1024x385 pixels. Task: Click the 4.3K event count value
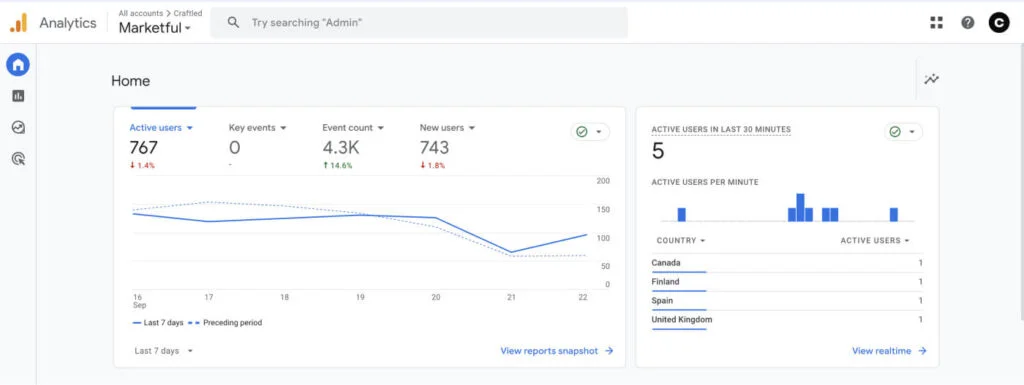coord(341,147)
